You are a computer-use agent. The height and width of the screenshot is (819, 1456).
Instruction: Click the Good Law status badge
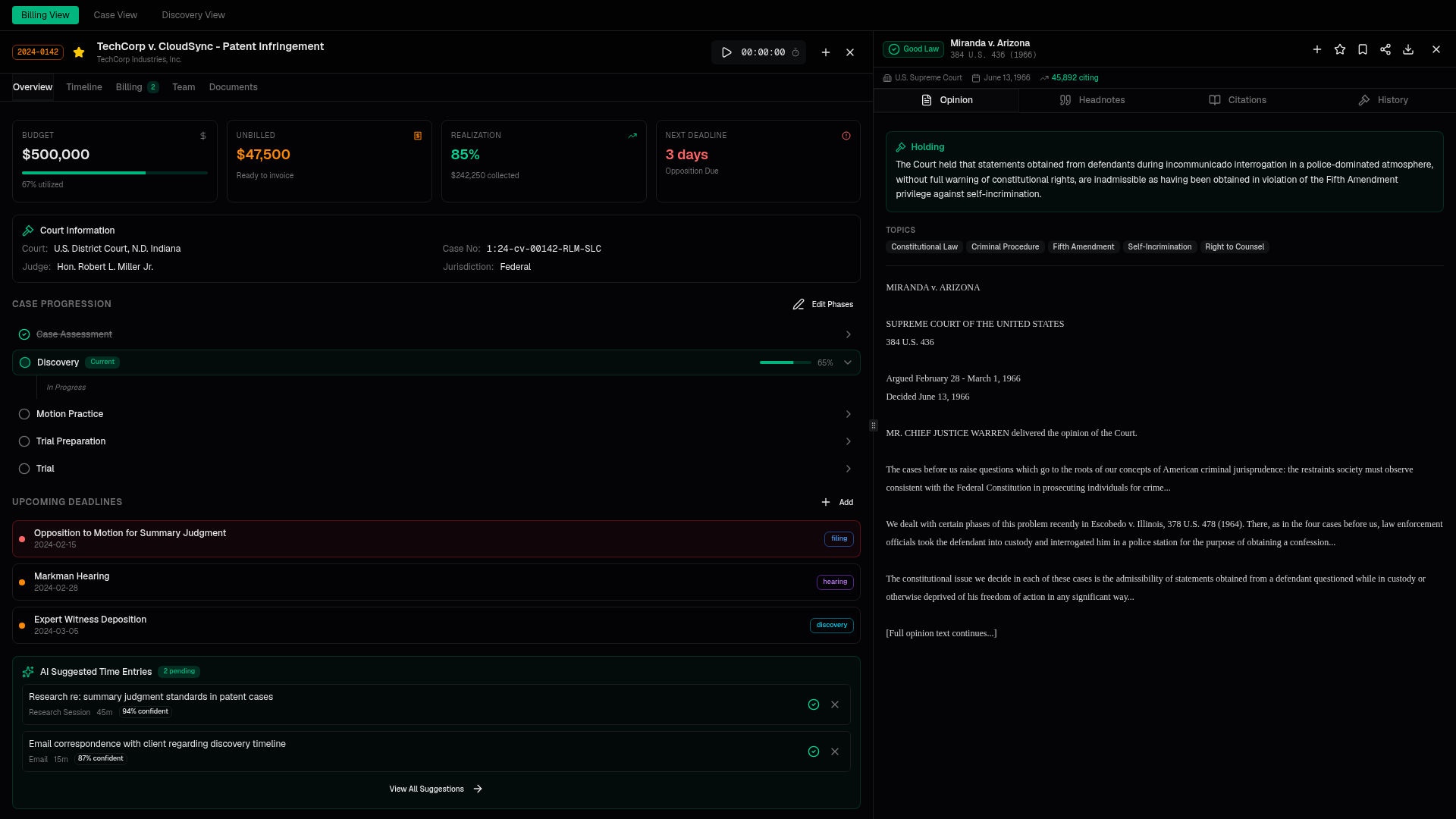pos(913,49)
